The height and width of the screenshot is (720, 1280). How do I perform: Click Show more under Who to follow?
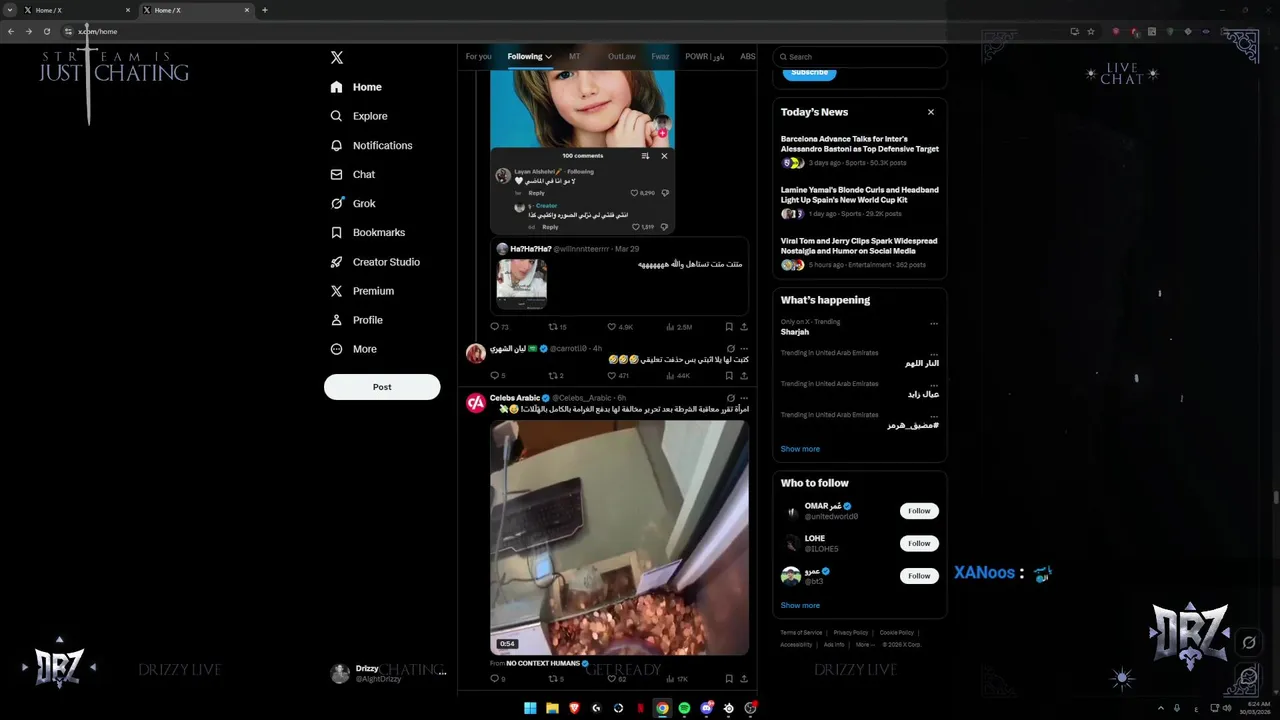pos(800,605)
